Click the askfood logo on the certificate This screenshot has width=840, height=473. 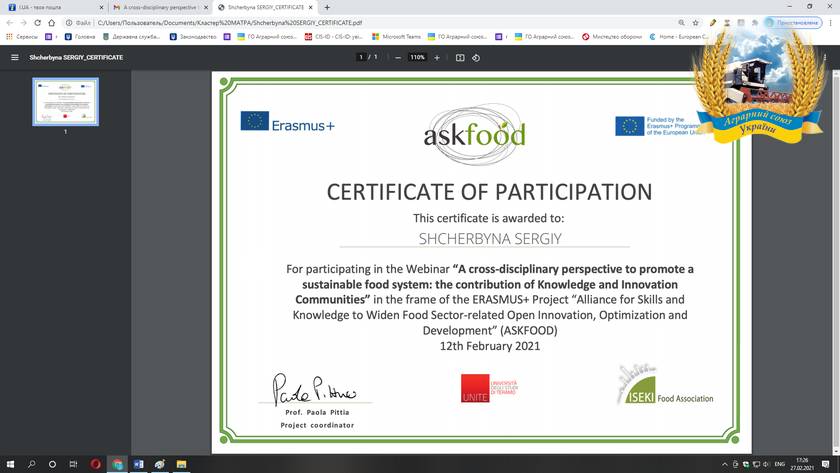[475, 134]
